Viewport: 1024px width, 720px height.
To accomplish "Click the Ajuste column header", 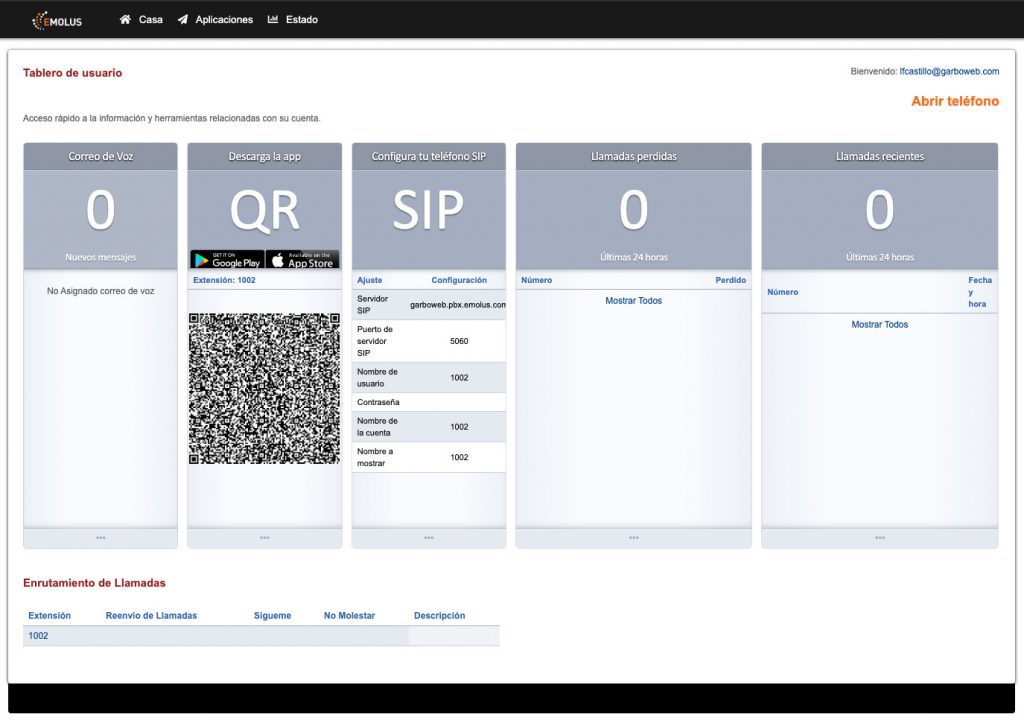I will (x=370, y=280).
